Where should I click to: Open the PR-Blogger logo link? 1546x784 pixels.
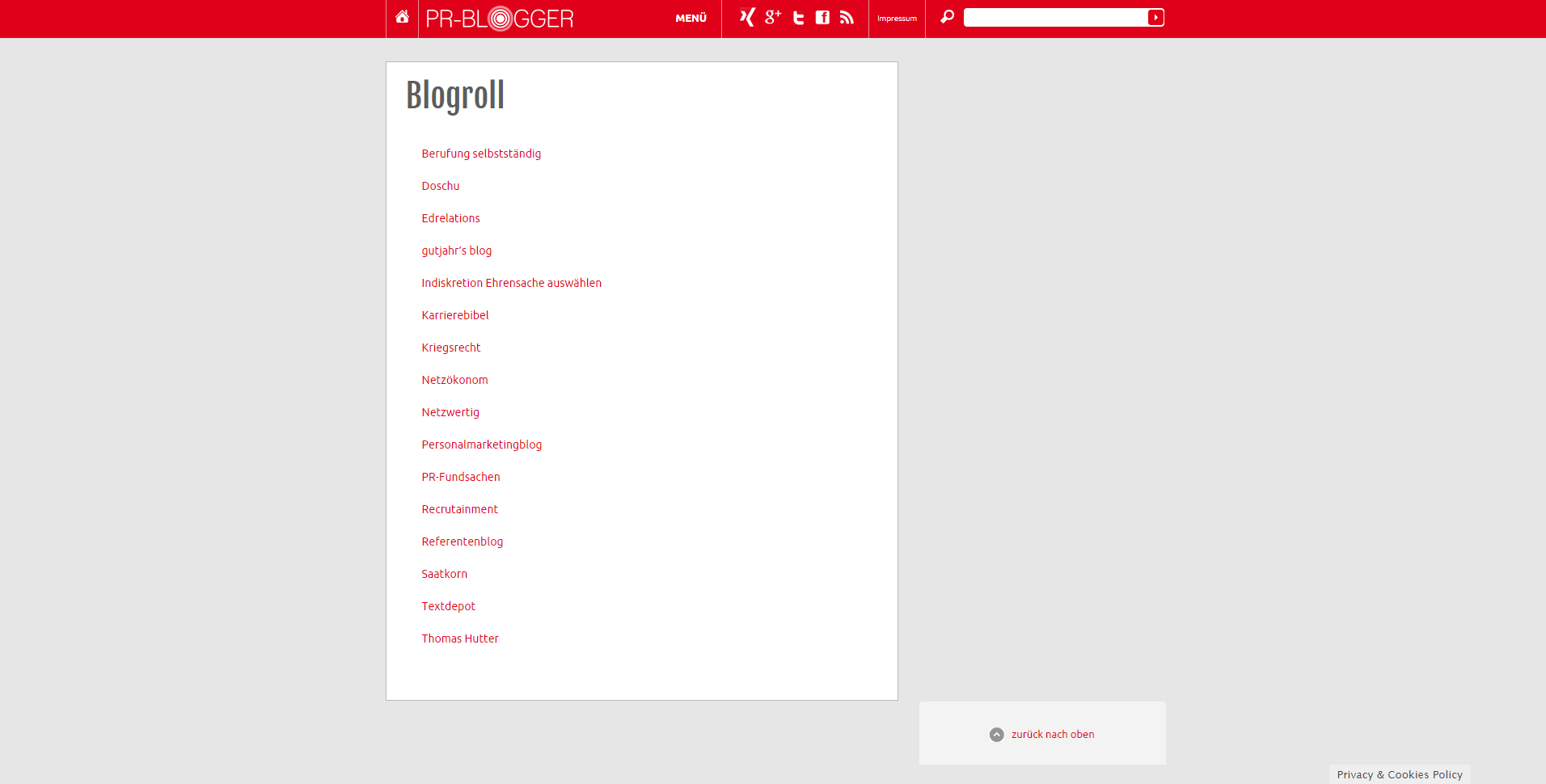(x=500, y=18)
